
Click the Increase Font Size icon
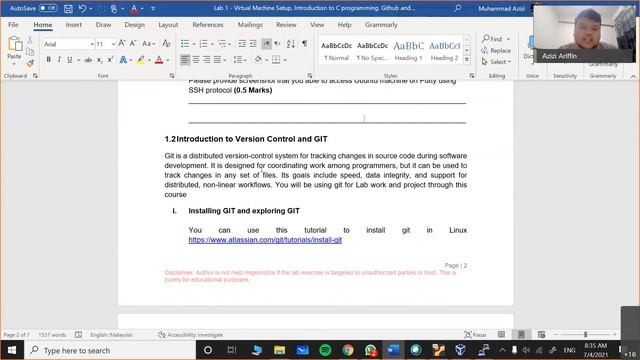[122, 43]
